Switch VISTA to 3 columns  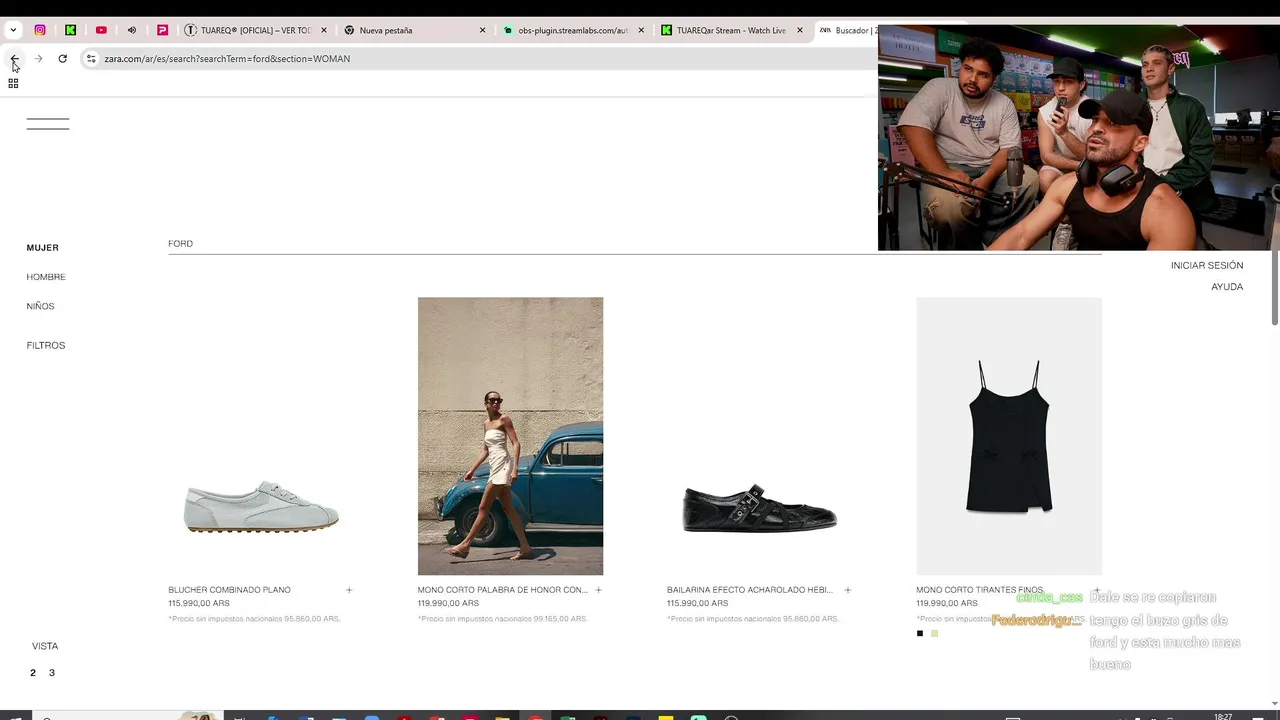click(x=52, y=673)
